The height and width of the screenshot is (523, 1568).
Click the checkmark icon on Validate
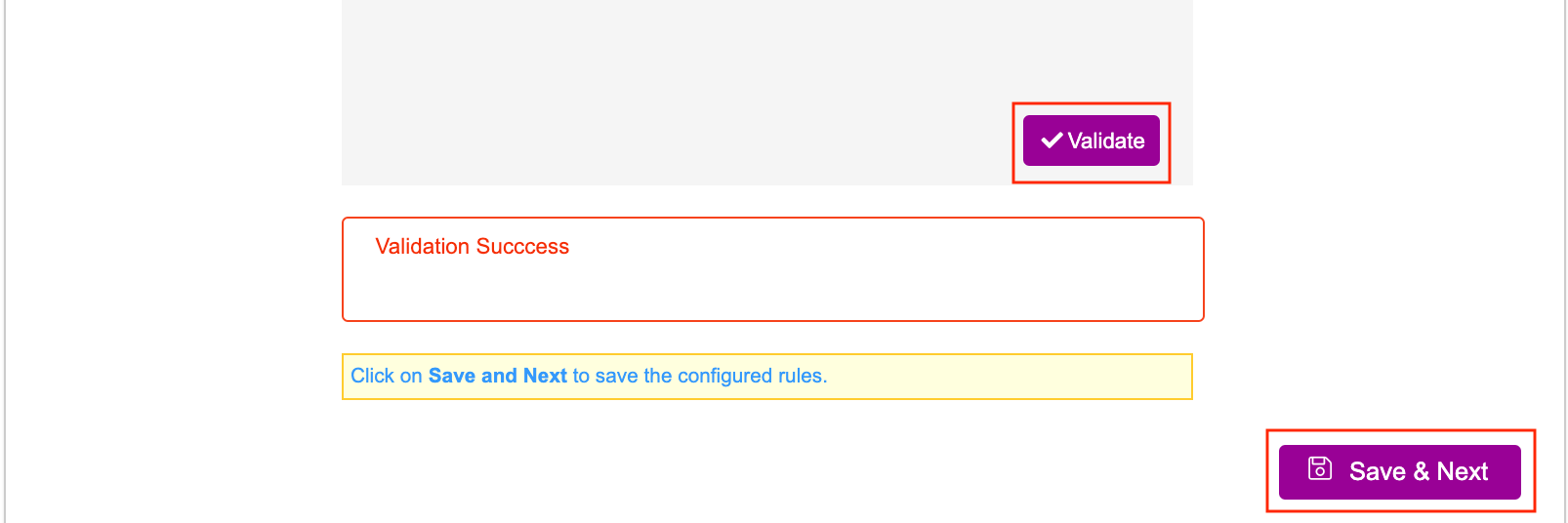[1052, 141]
